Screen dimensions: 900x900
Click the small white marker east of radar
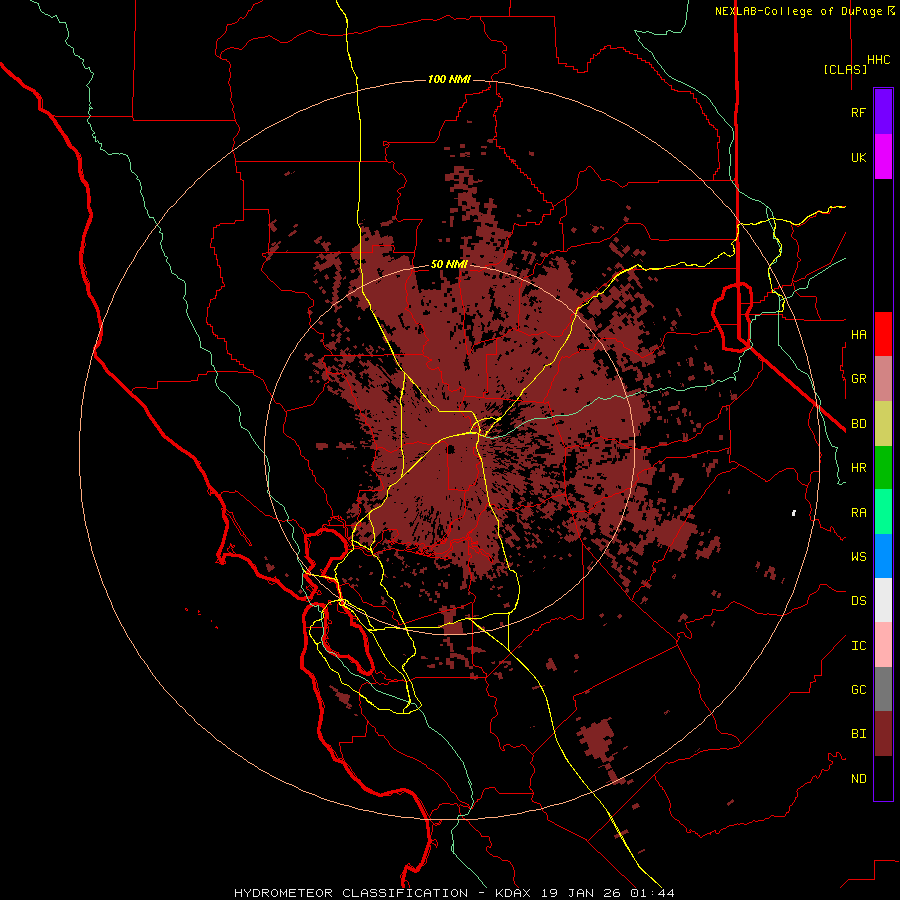coord(794,513)
